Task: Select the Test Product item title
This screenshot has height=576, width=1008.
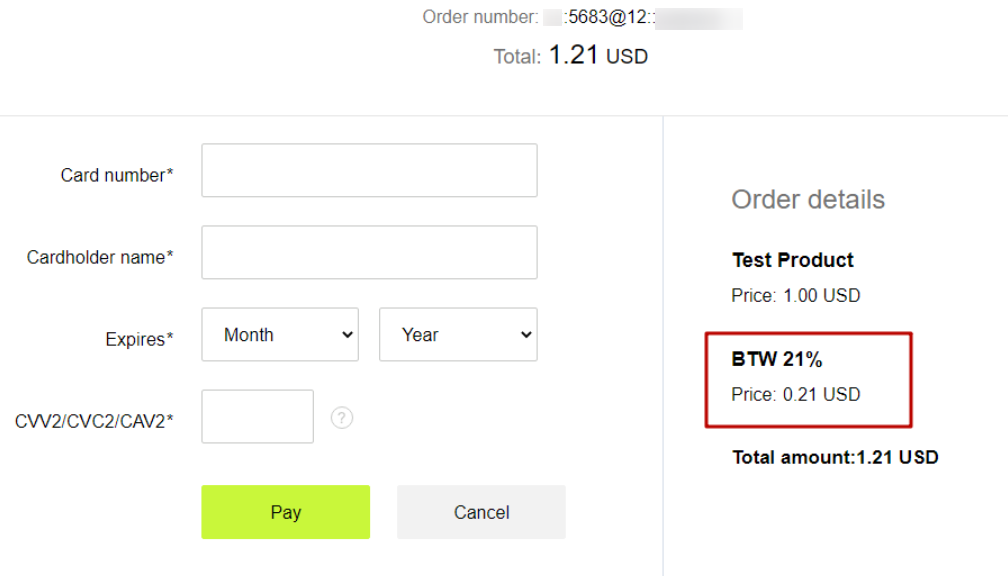Action: coord(793,260)
